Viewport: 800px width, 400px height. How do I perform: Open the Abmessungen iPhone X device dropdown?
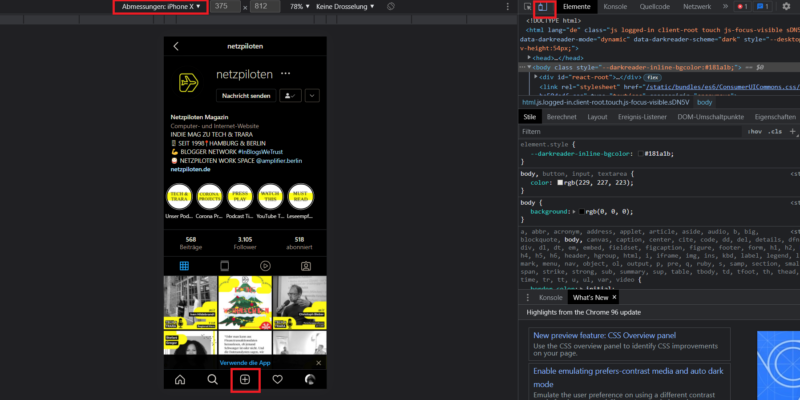coord(160,7)
